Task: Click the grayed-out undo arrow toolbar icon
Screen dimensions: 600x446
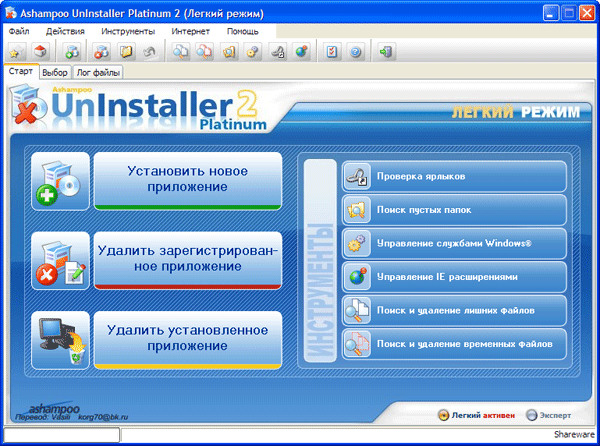Action: pyautogui.click(x=150, y=51)
